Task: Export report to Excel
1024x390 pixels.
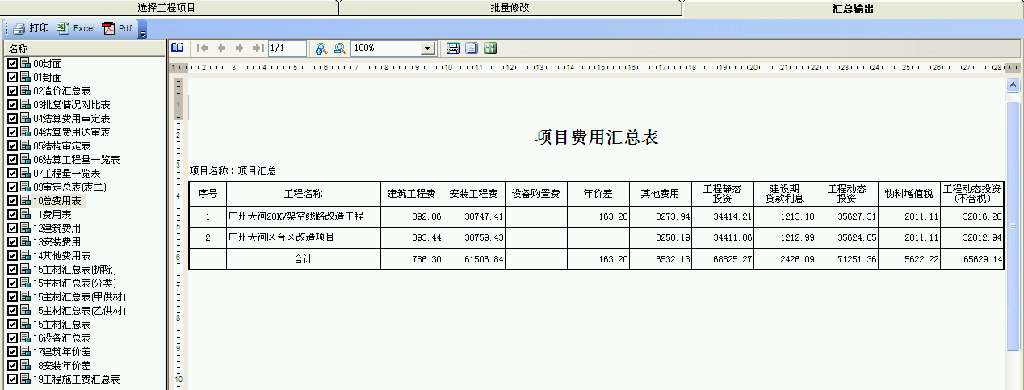Action: click(x=75, y=29)
